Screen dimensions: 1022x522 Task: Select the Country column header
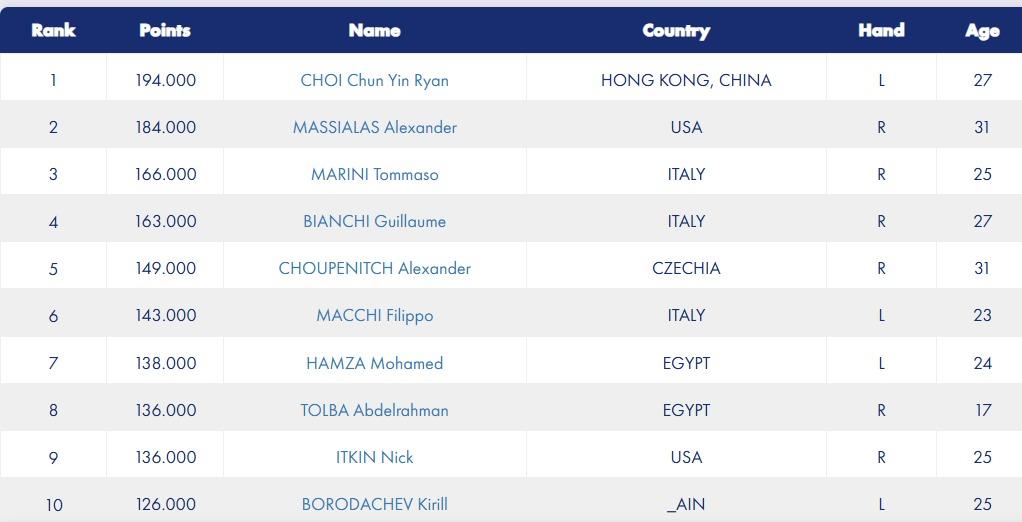pyautogui.click(x=676, y=30)
